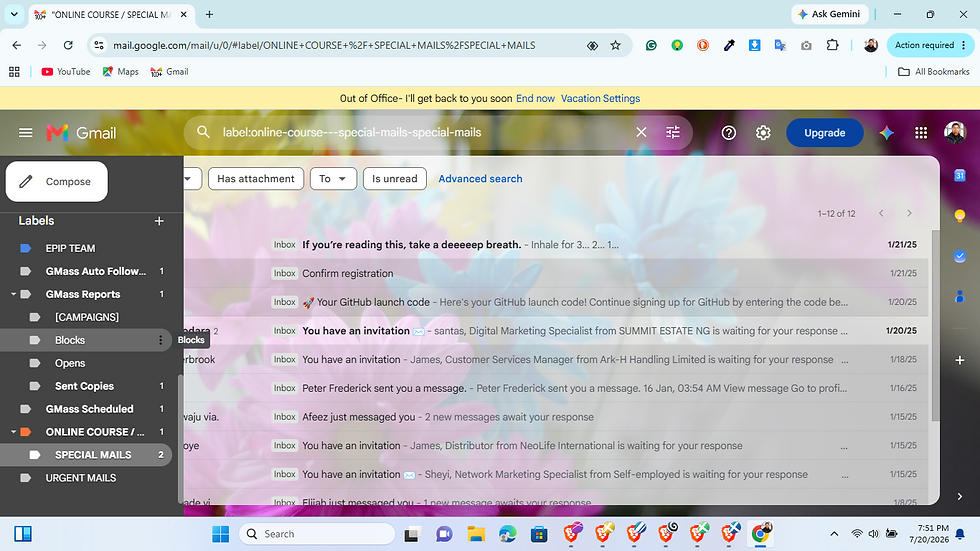Image resolution: width=980 pixels, height=551 pixels.
Task: Open Google Tasks in side panel
Action: click(x=960, y=256)
